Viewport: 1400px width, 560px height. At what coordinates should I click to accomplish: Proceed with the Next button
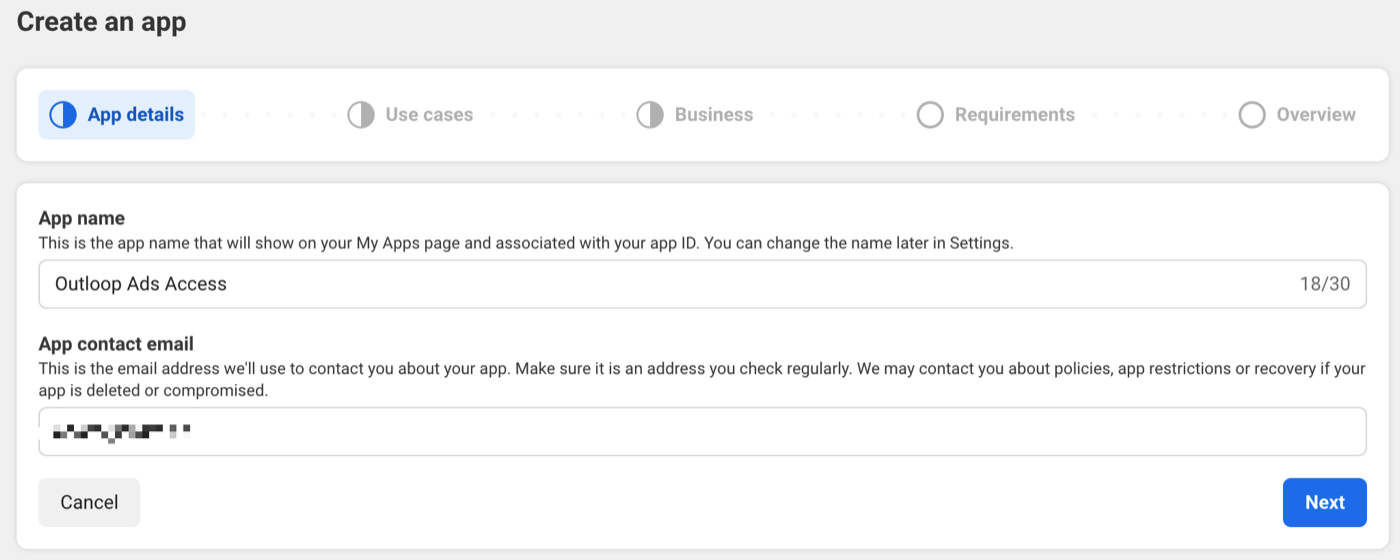pos(1324,502)
